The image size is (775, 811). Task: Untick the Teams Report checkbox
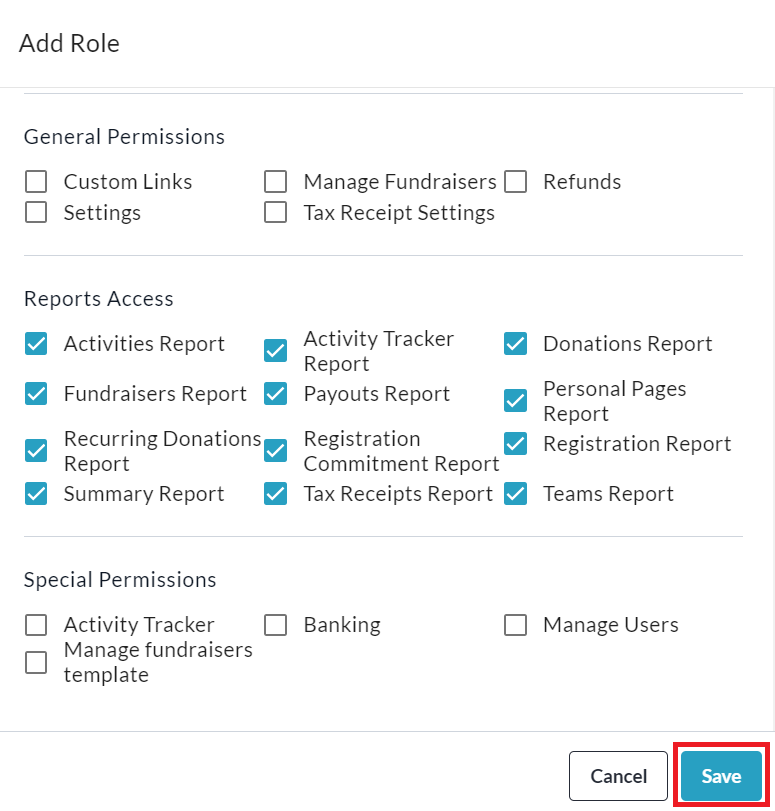515,494
